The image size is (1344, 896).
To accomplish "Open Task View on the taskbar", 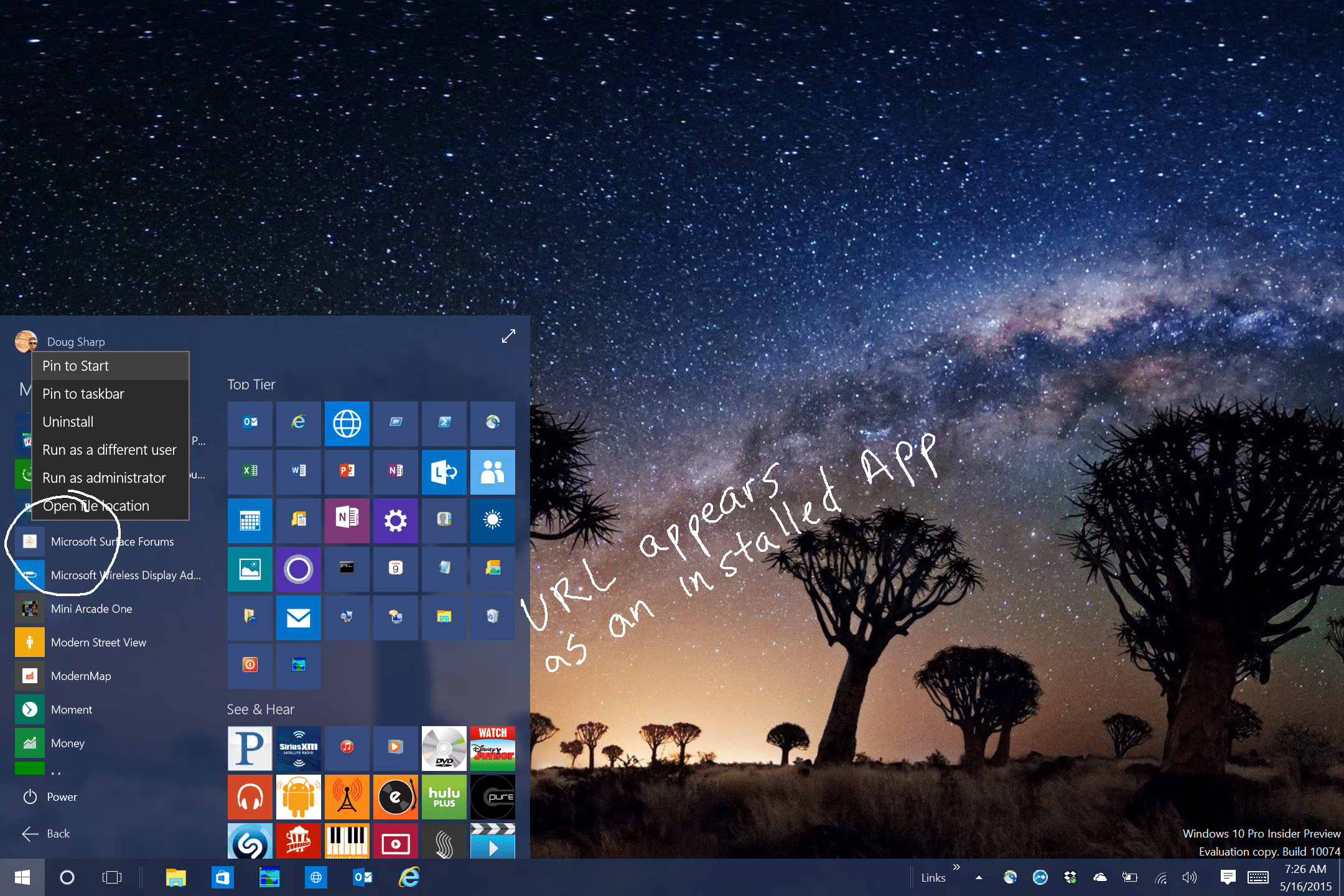I will pos(112,877).
